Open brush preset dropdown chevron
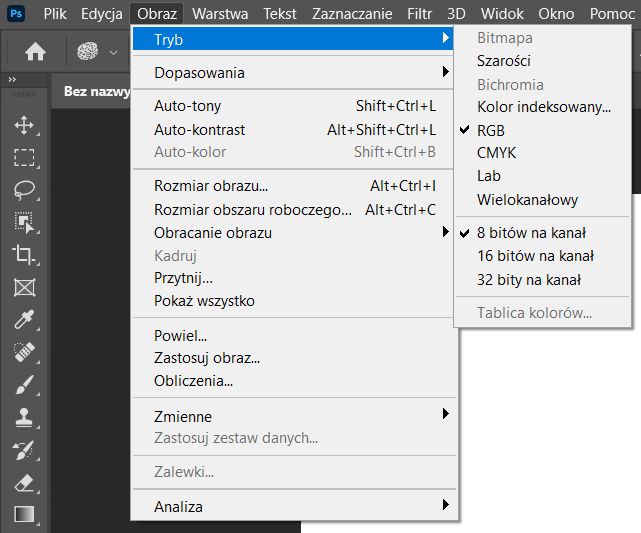Viewport: 641px width, 533px height. click(113, 52)
